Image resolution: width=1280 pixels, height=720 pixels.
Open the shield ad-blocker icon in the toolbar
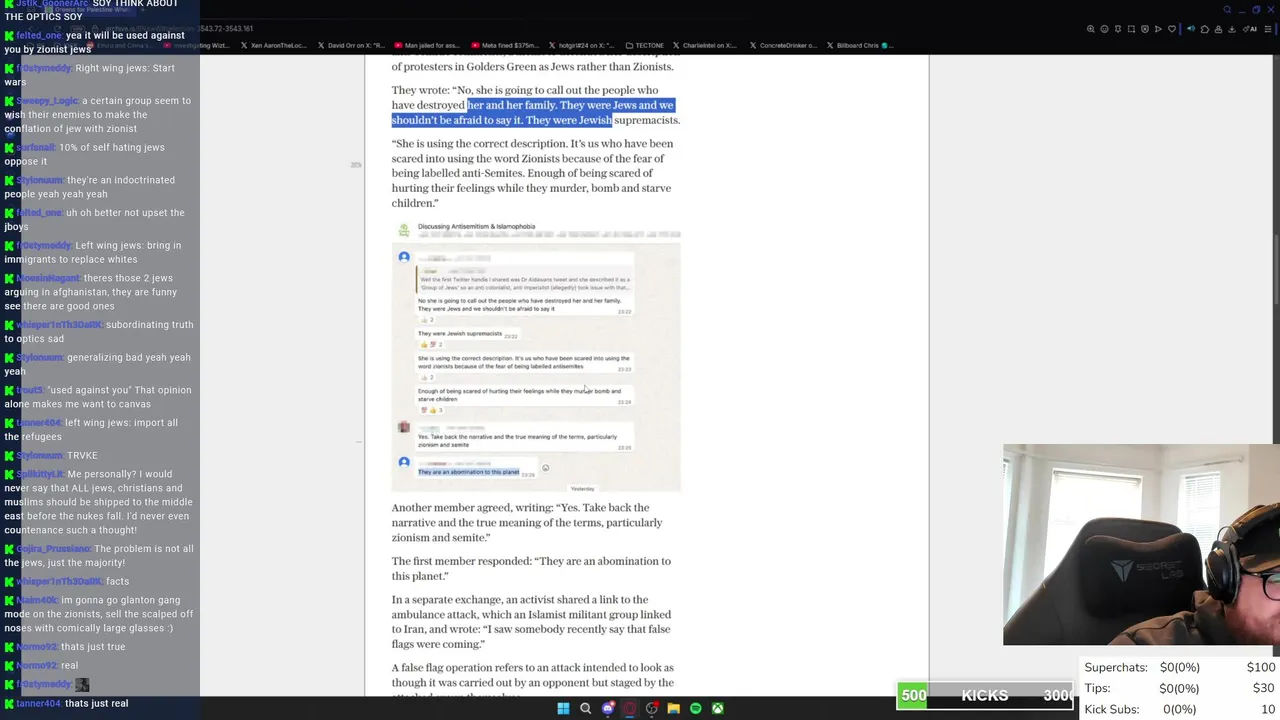(x=1144, y=29)
